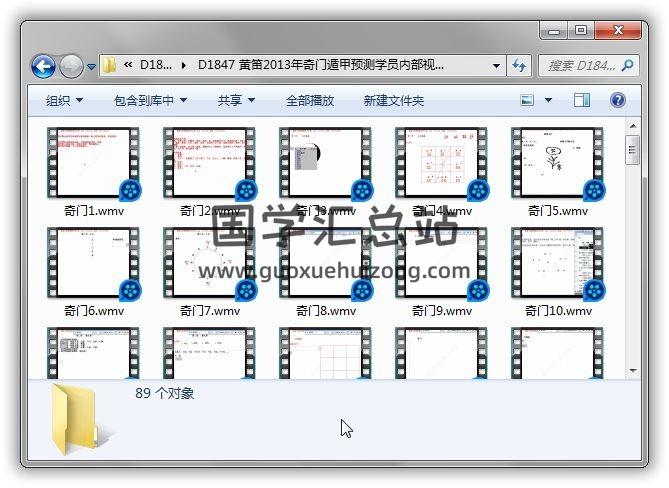Click the scrollbar down arrow
Image resolution: width=669 pixels, height=488 pixels.
click(633, 371)
